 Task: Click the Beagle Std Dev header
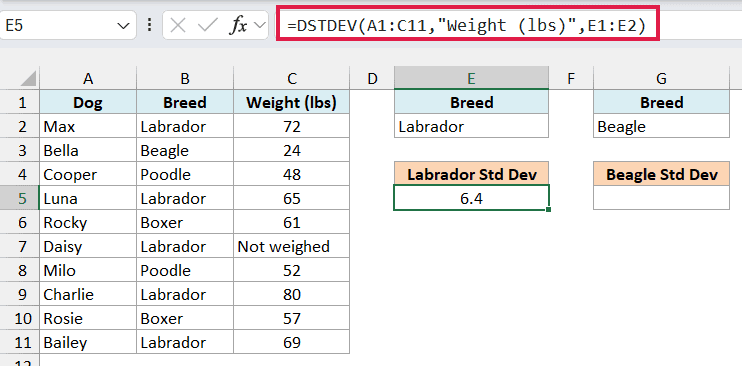[661, 174]
